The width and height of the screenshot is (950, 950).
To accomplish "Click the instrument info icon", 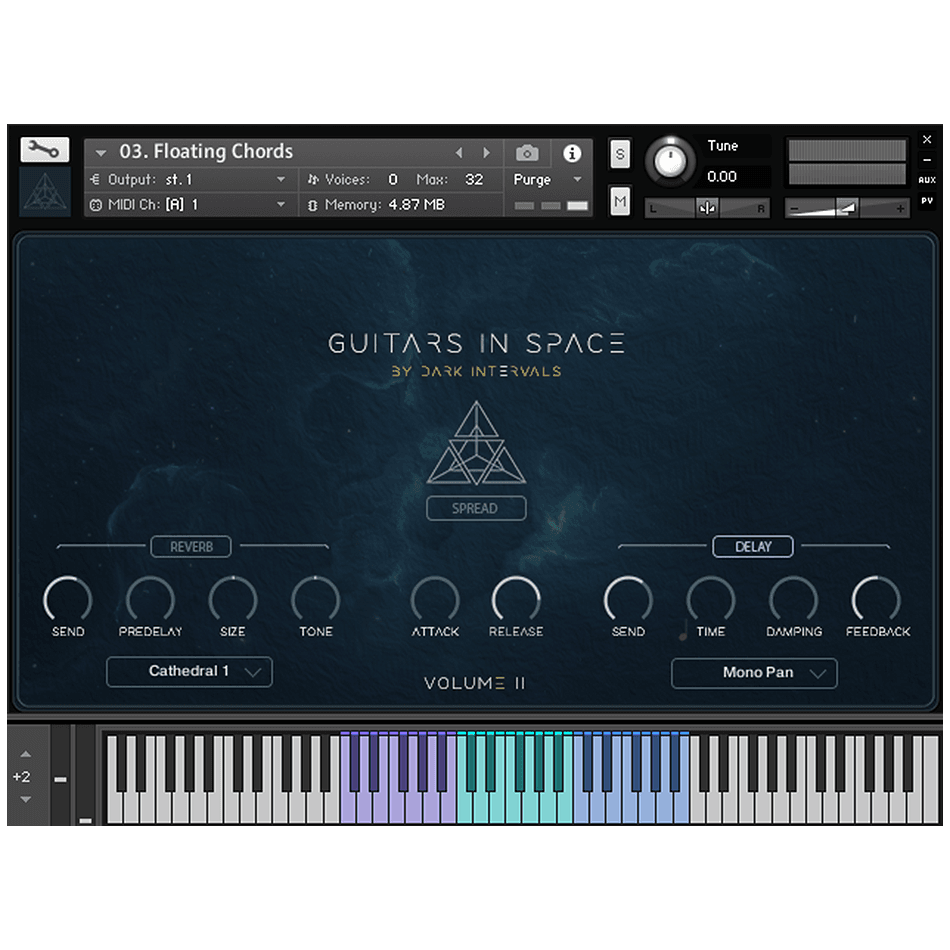I will click(x=572, y=153).
